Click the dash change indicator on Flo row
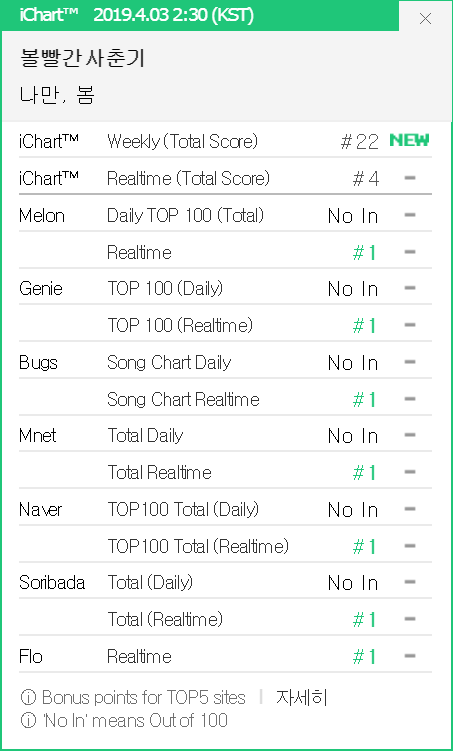This screenshot has width=453, height=752. pos(410,656)
